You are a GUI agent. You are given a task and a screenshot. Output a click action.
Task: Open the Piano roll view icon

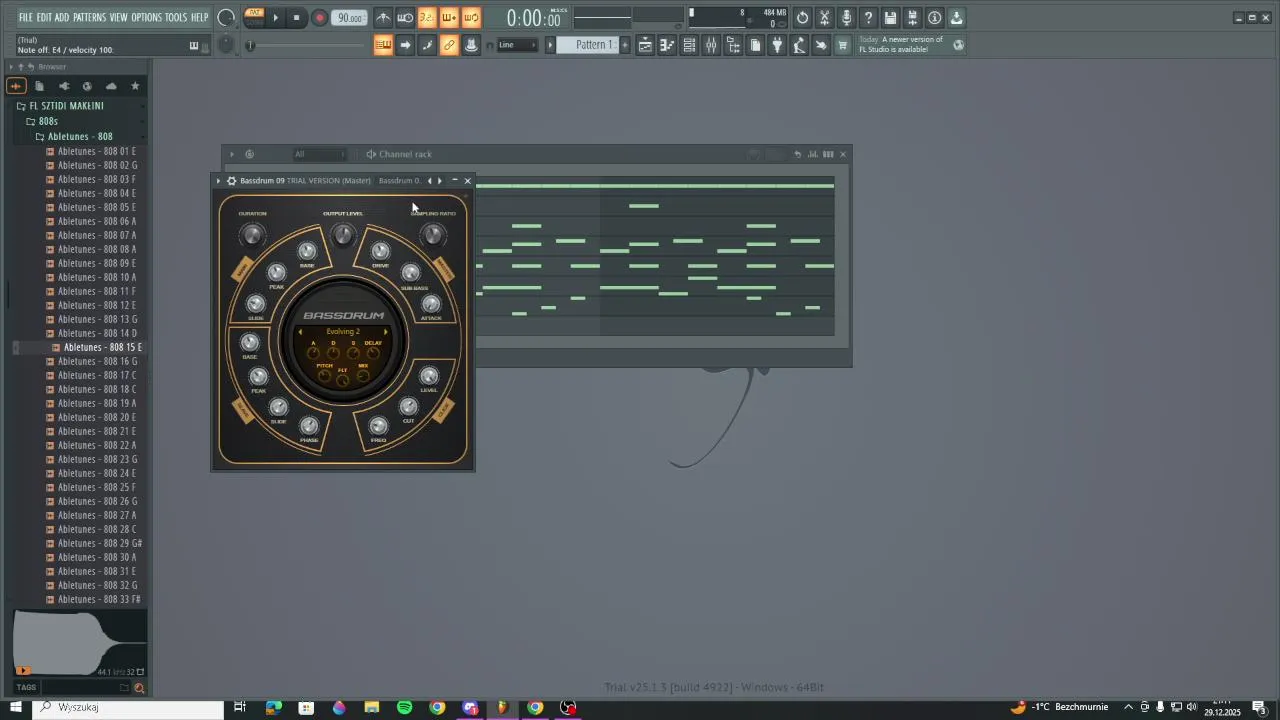[667, 45]
